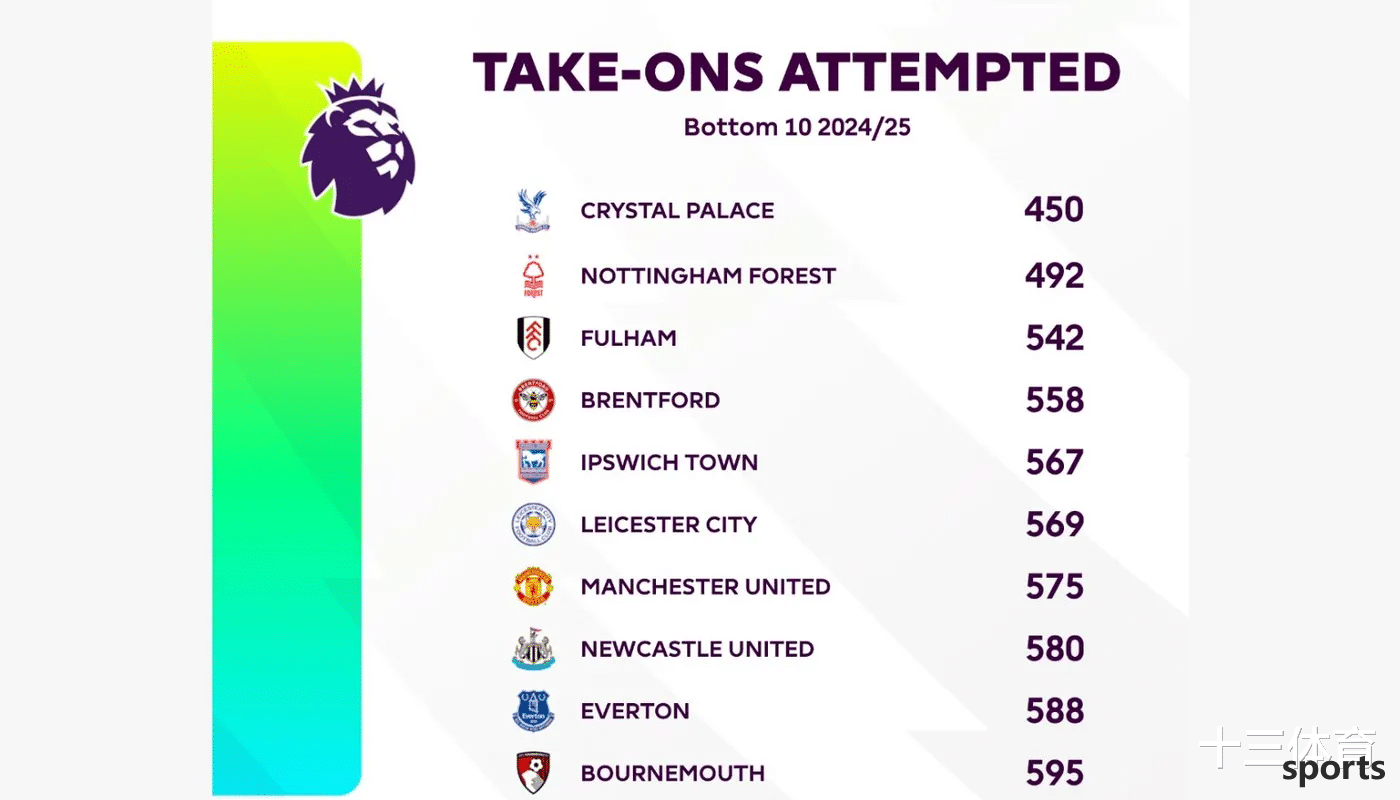Click the Manchester United club crest

[533, 587]
